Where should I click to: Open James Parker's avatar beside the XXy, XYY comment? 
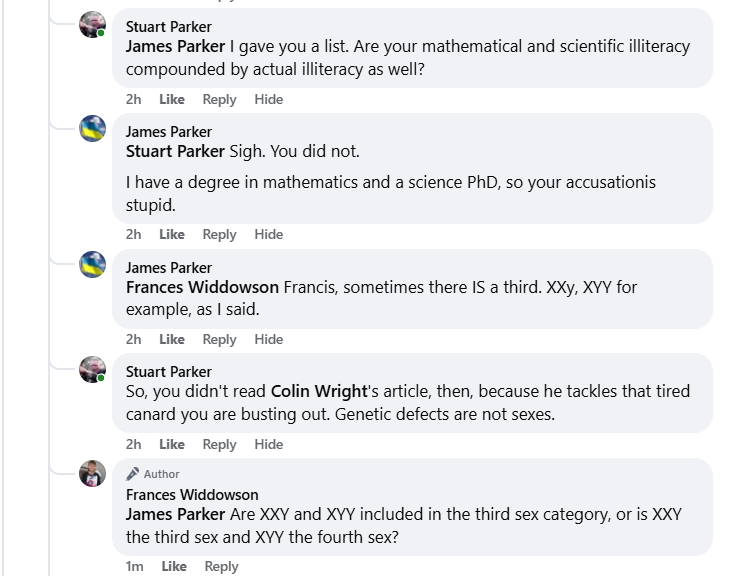point(93,266)
